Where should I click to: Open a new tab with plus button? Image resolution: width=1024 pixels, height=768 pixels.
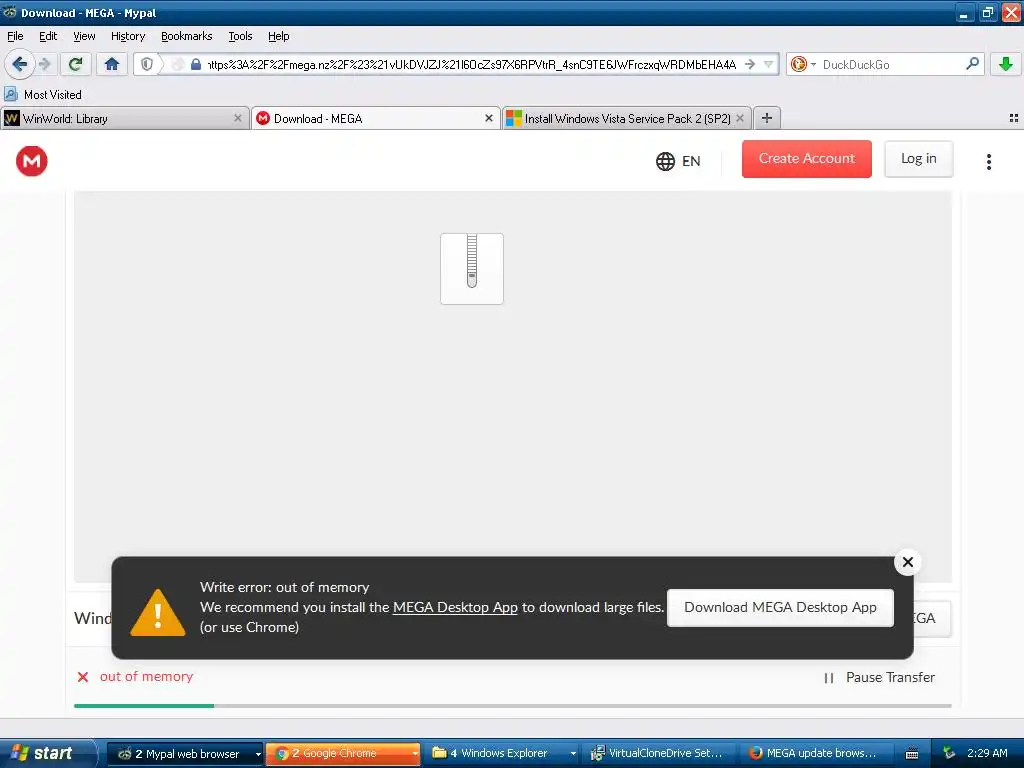[x=767, y=118]
